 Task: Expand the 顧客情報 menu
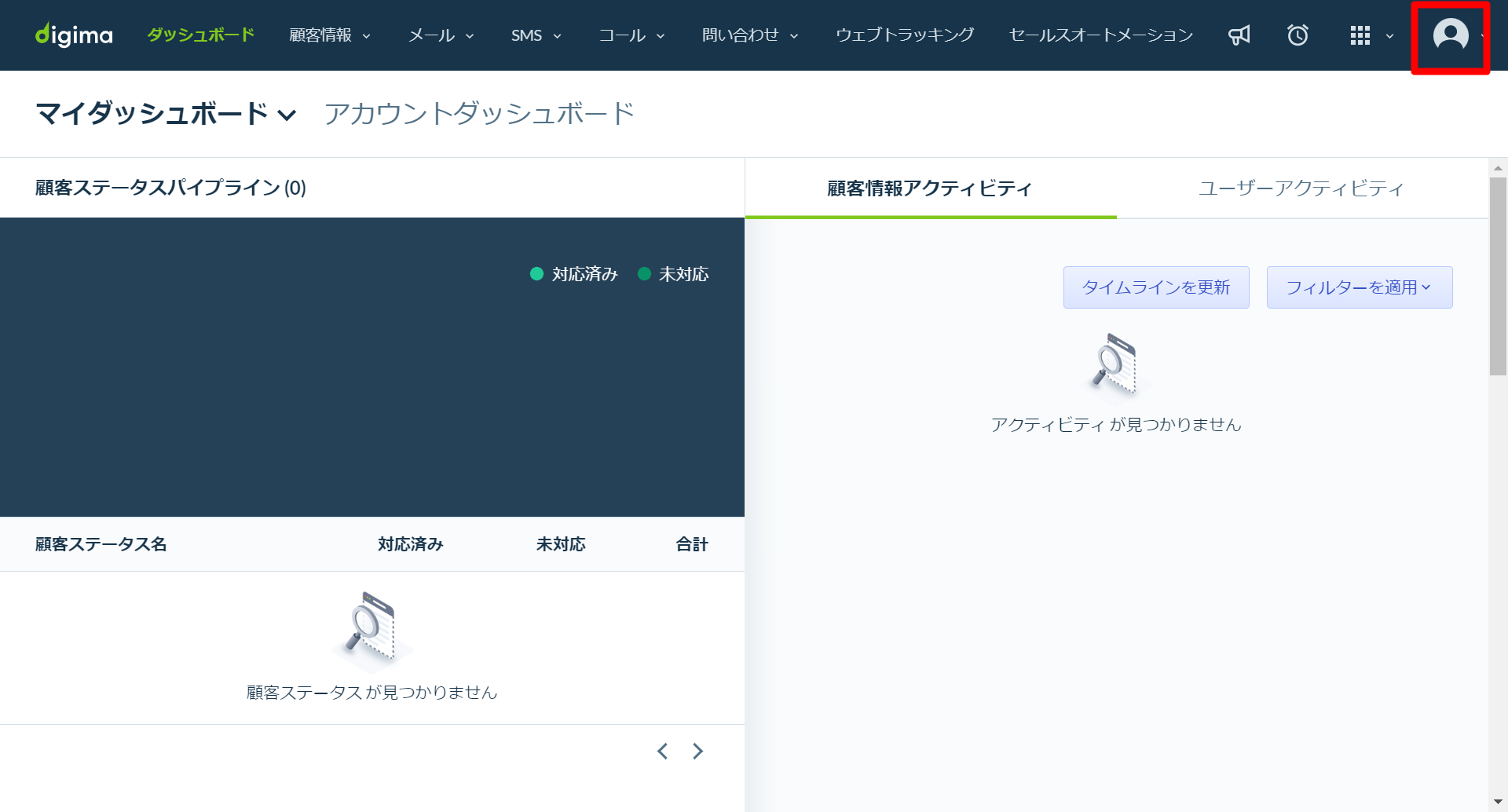click(330, 35)
